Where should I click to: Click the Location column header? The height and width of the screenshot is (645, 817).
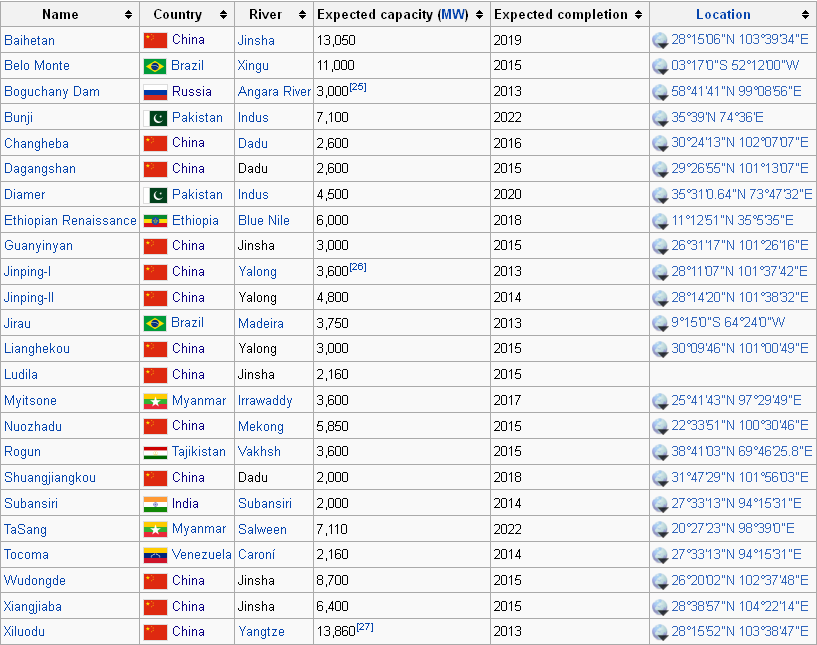point(723,15)
